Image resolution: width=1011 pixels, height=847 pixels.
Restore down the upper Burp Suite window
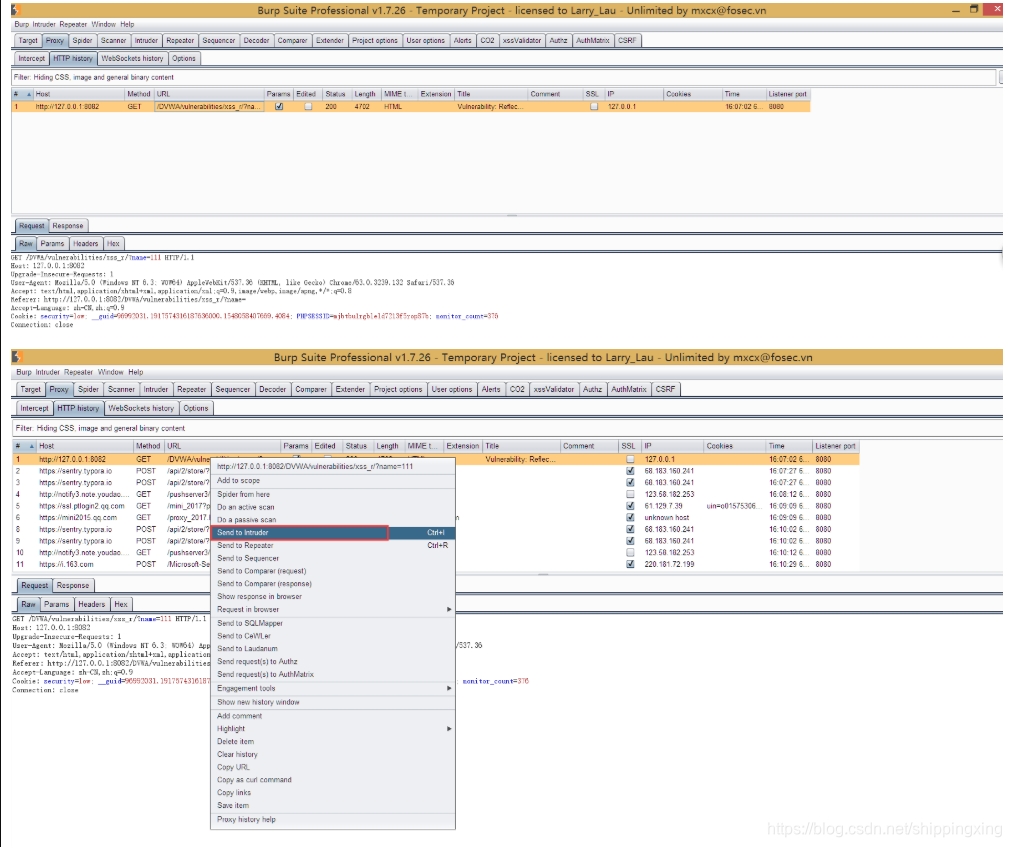click(x=974, y=10)
